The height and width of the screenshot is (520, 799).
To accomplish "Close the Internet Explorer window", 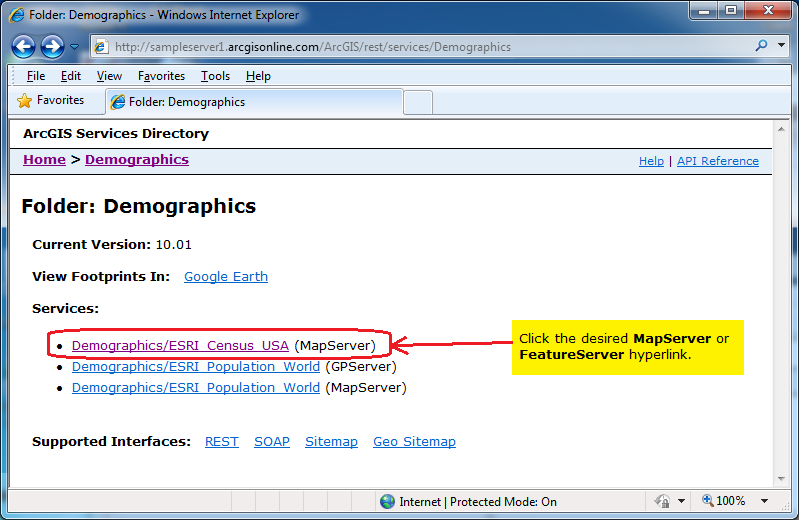I will pos(769,11).
